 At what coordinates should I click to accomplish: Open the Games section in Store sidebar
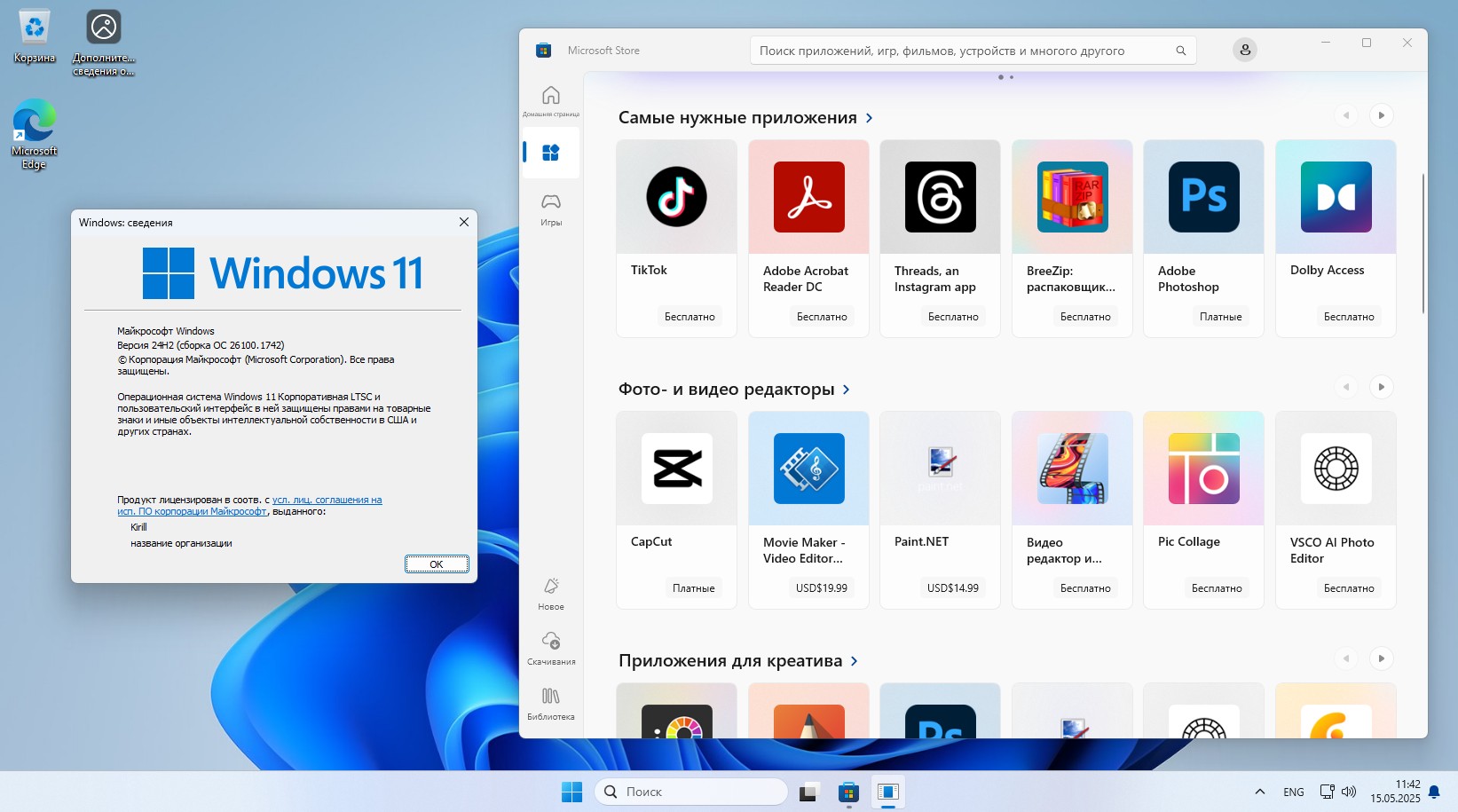pos(551,209)
